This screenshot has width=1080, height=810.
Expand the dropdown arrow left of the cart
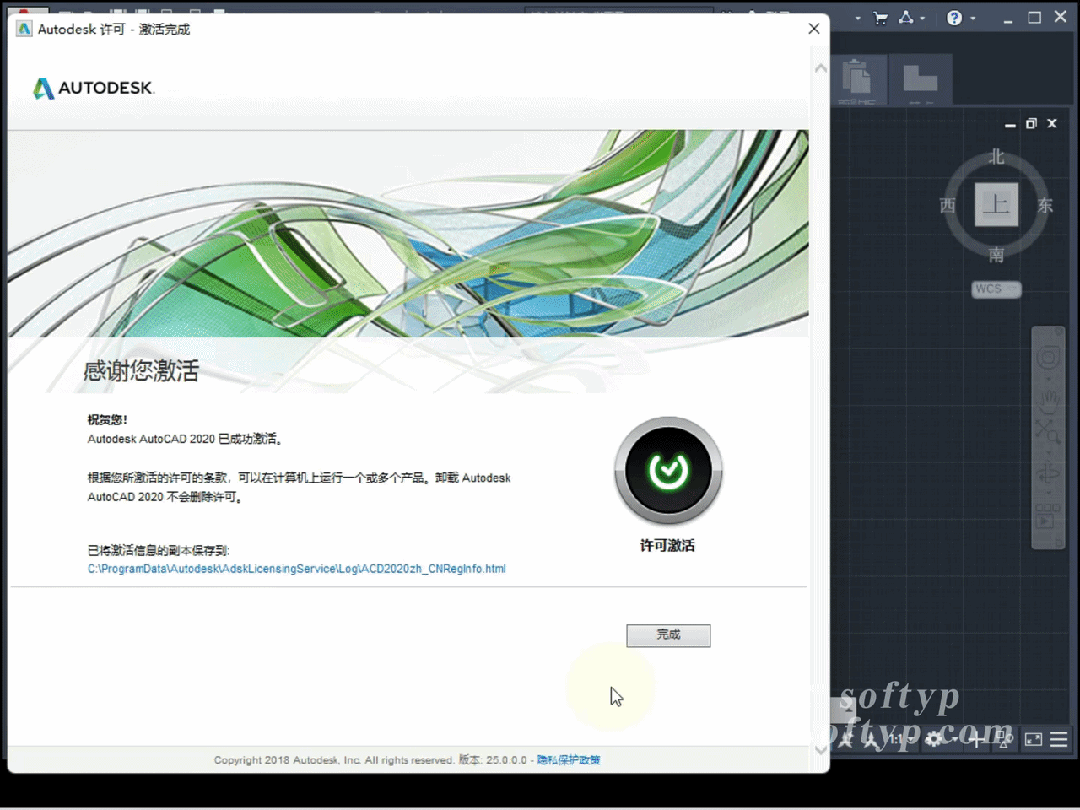pos(858,19)
